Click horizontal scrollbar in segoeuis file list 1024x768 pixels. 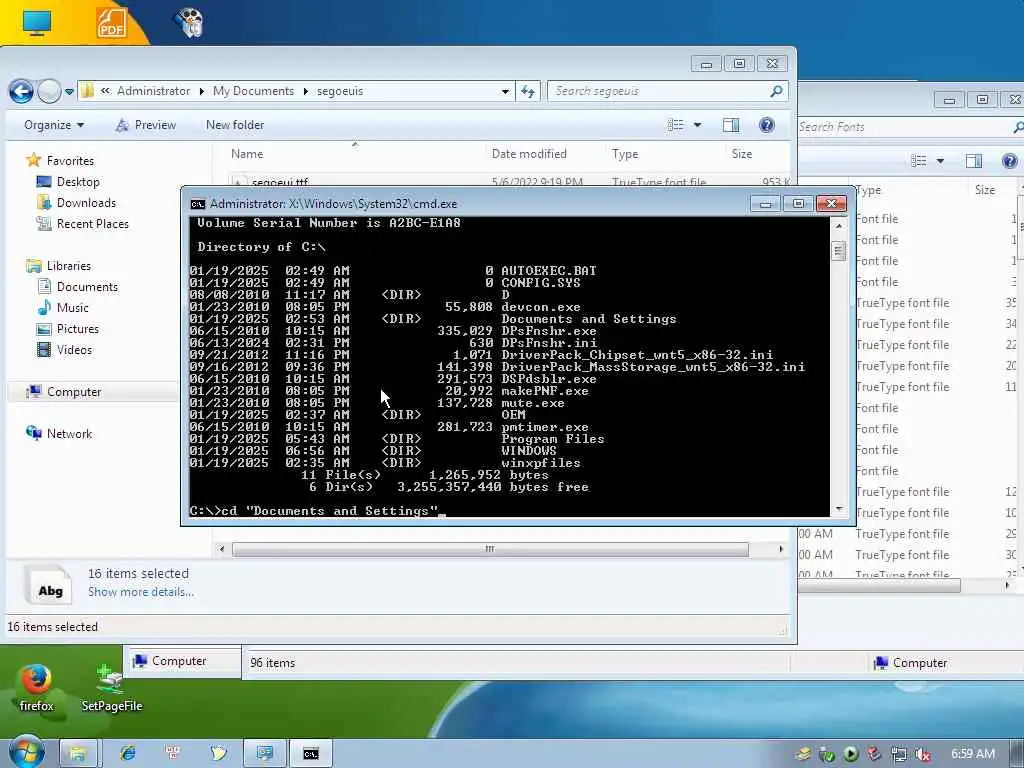(490, 549)
